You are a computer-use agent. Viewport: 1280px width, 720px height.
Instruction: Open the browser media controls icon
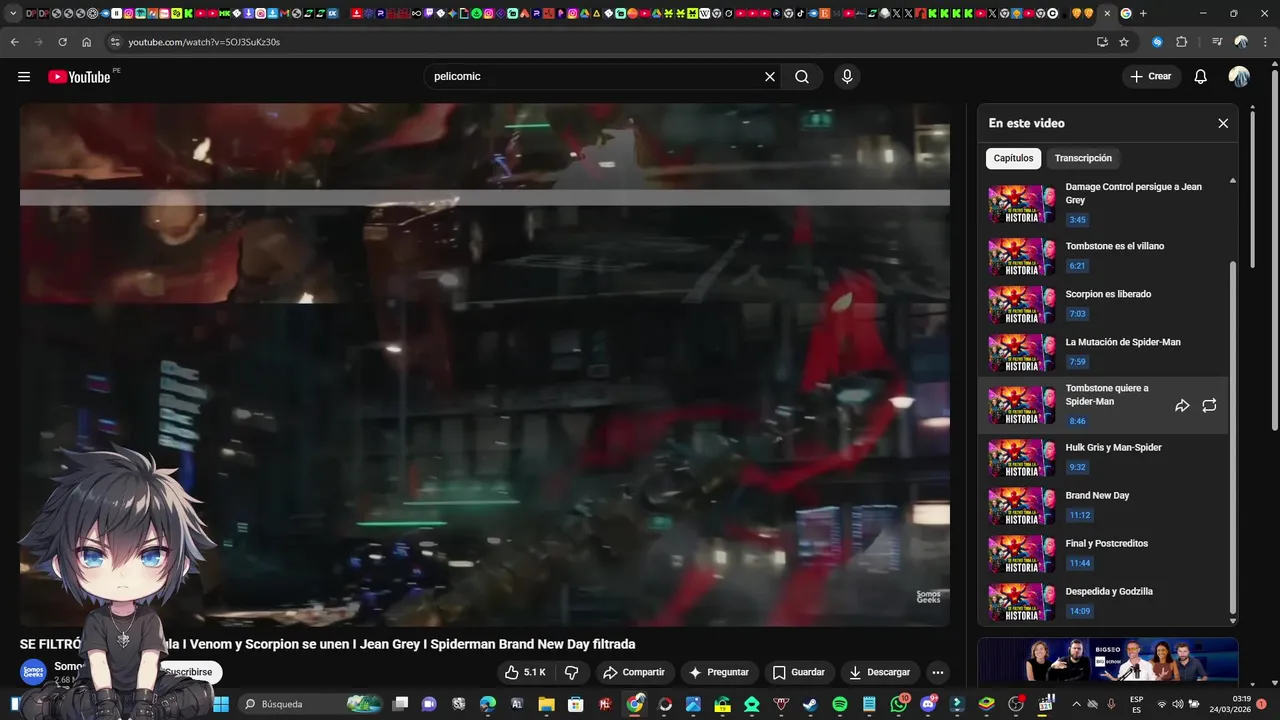pyautogui.click(x=1216, y=42)
